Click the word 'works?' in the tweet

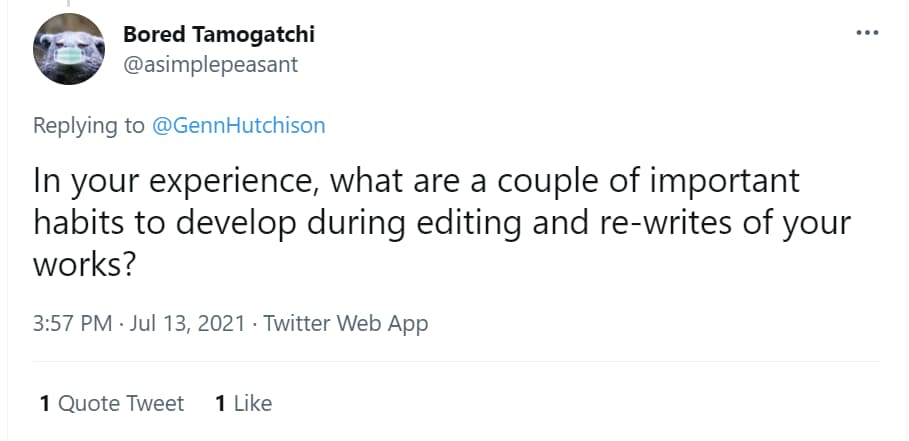pos(84,264)
